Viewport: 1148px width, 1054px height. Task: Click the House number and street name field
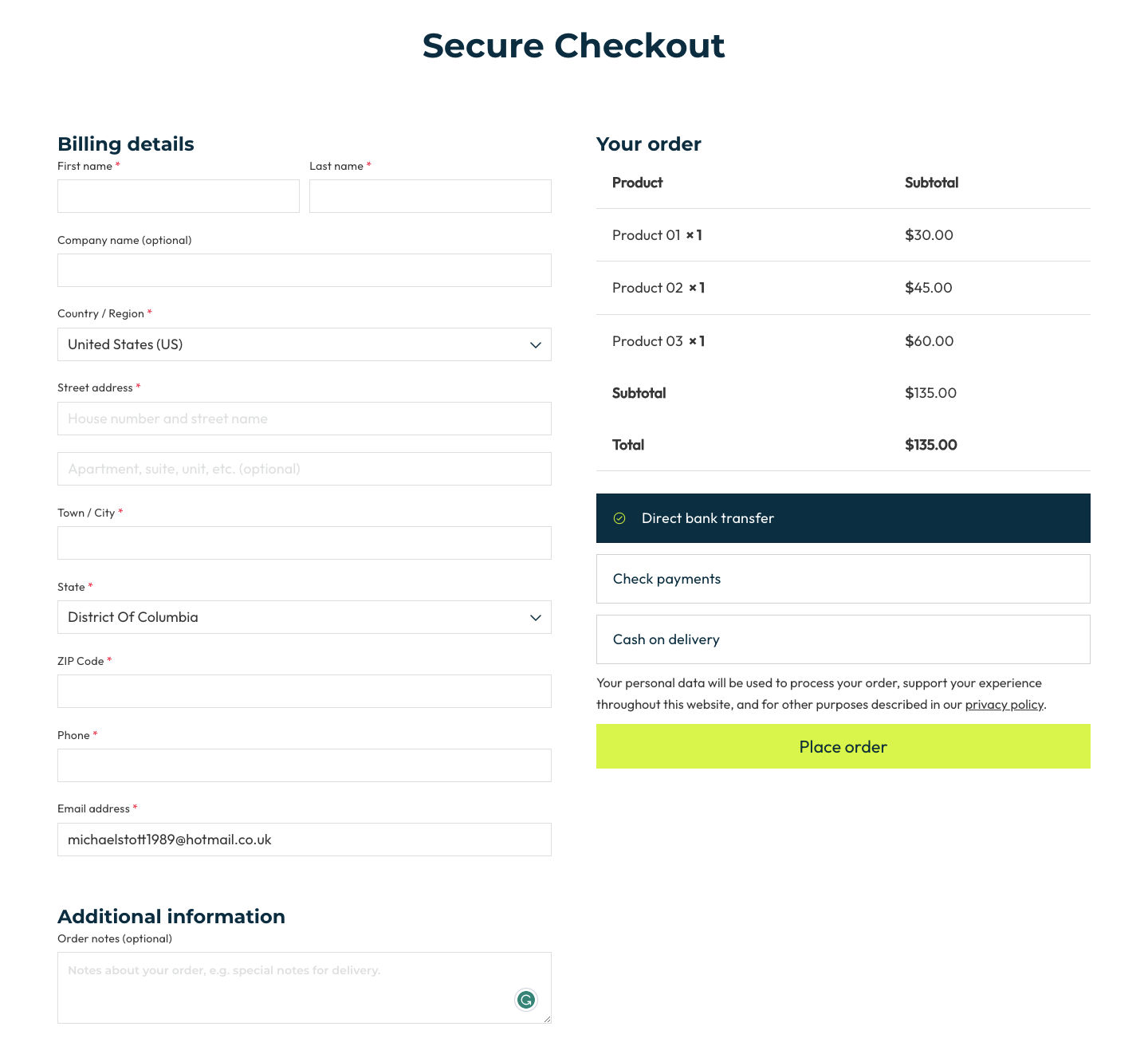point(304,419)
